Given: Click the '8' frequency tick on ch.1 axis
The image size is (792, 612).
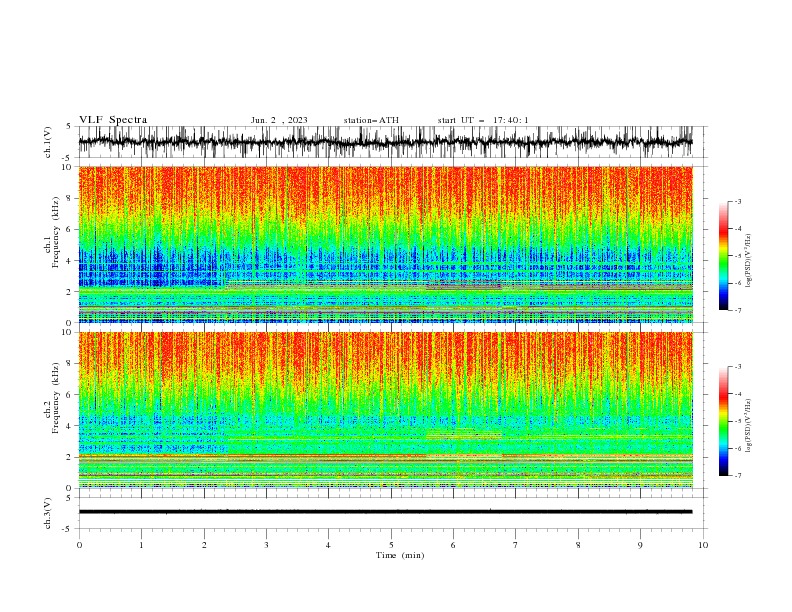Looking at the screenshot, I should click(x=71, y=198).
